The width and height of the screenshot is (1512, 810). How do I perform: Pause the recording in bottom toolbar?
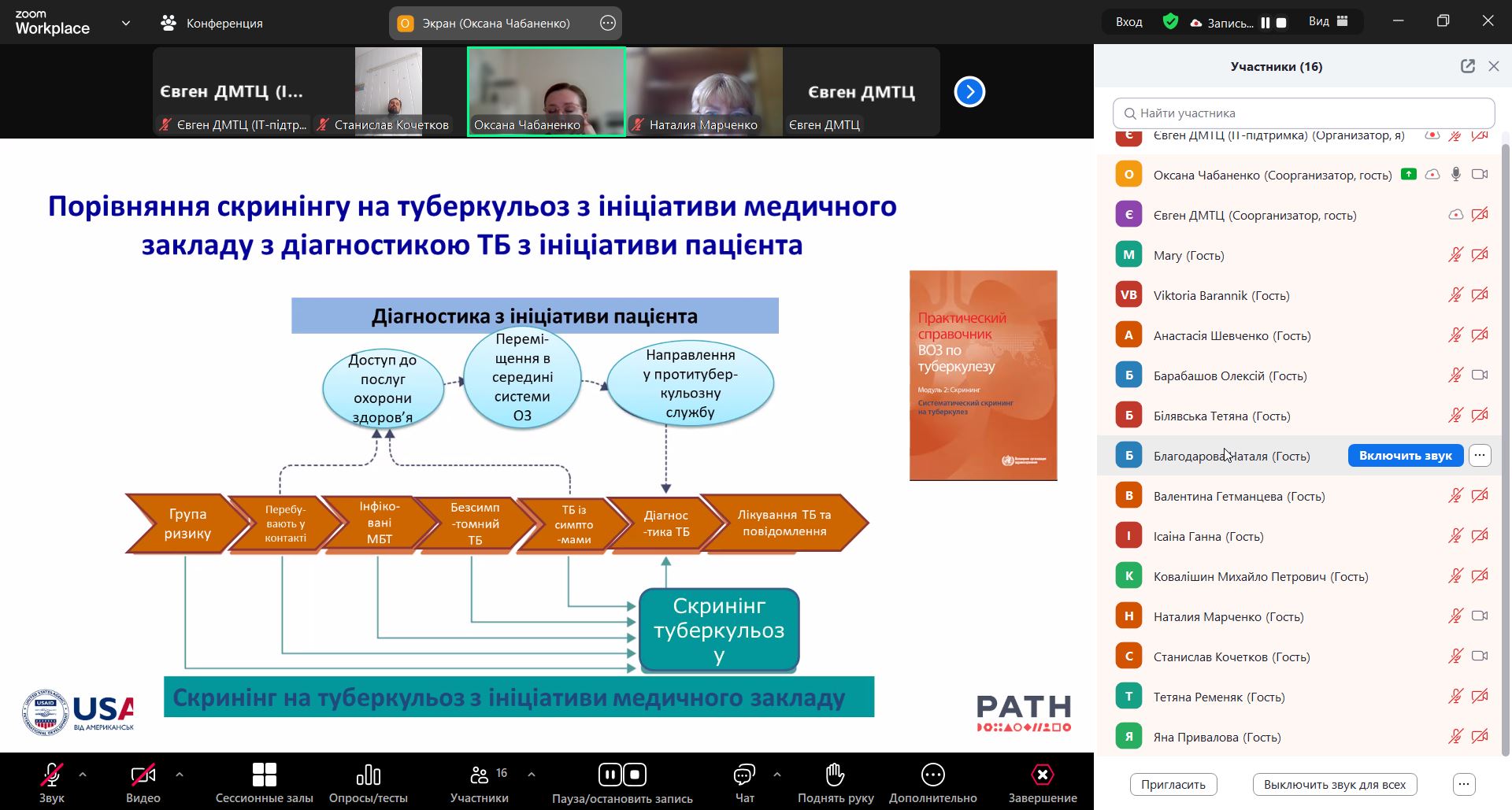[610, 775]
